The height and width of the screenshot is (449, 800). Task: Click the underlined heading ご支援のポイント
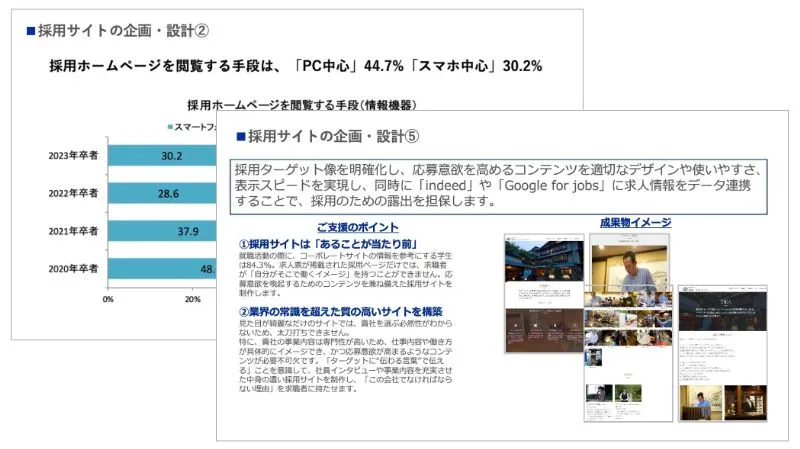tap(358, 228)
